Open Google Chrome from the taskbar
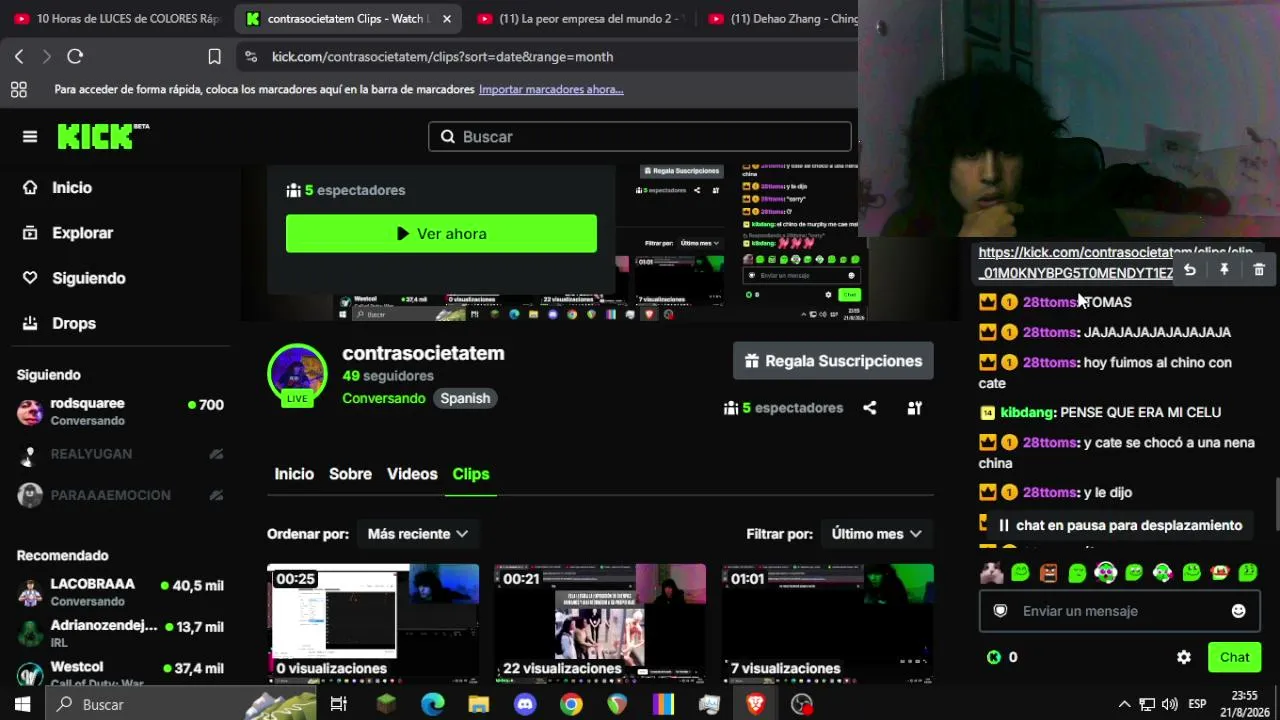 (571, 705)
